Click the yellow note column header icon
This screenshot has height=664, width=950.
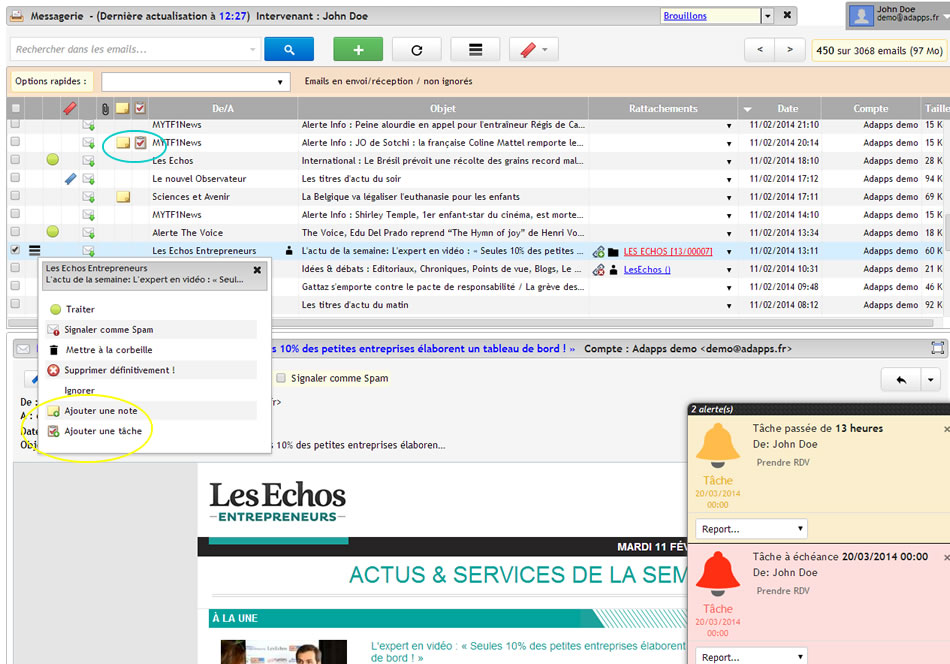point(122,108)
